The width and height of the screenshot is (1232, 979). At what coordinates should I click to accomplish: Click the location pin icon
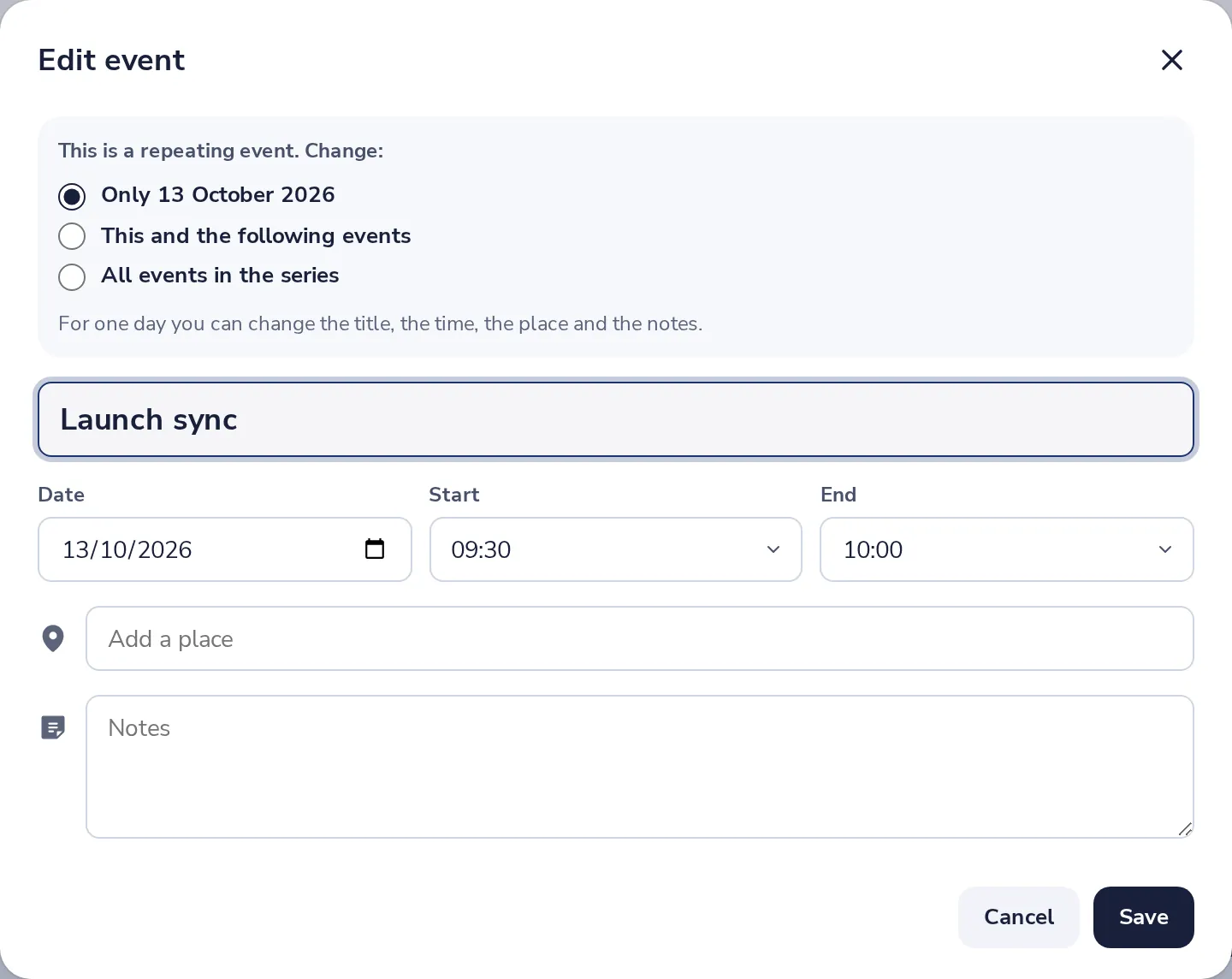point(53,638)
